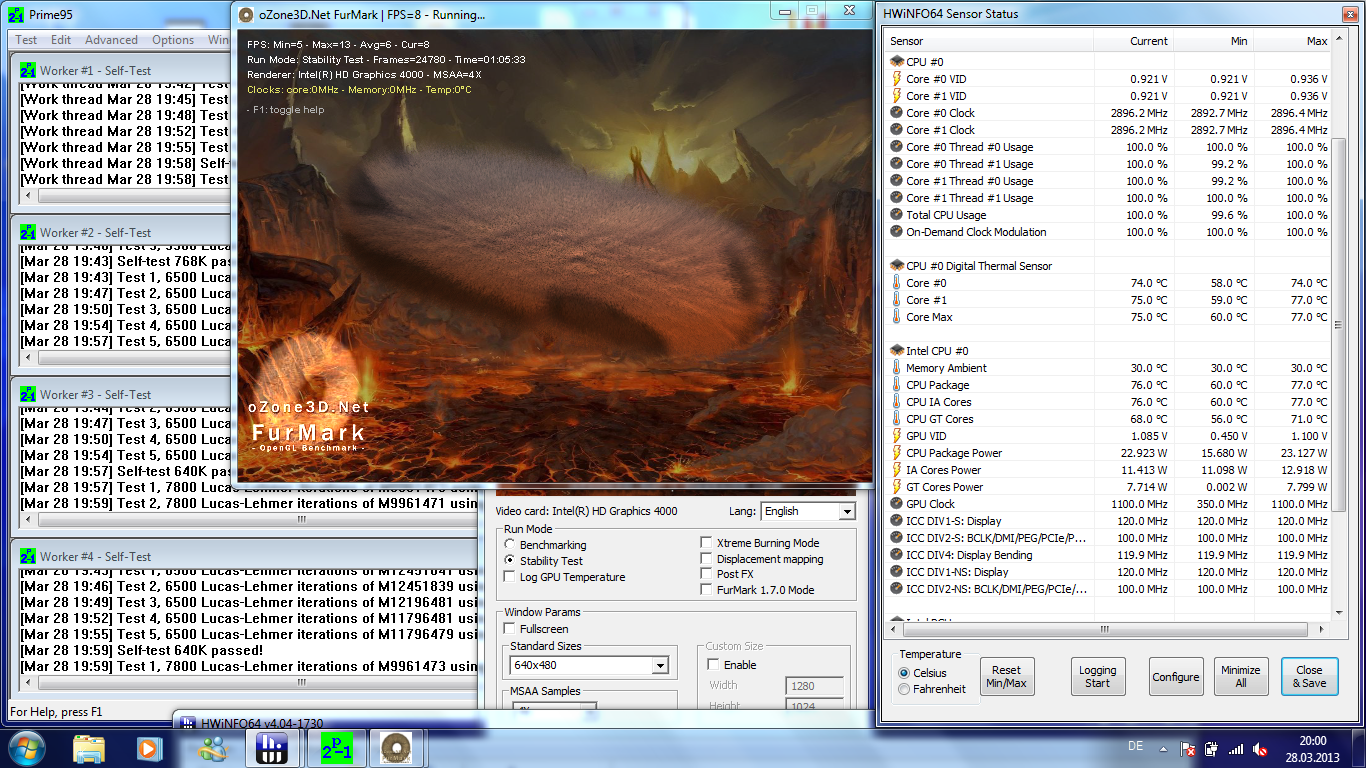Enable the Post FX checkbox
Viewport: 1366px width, 768px height.
[707, 574]
